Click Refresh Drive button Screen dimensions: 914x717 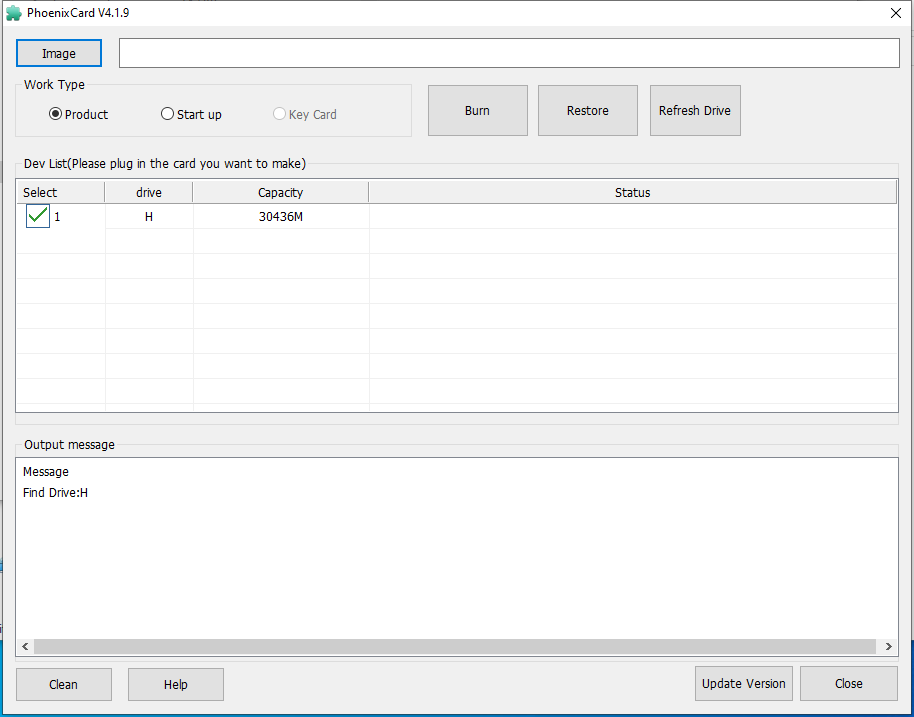tap(695, 111)
